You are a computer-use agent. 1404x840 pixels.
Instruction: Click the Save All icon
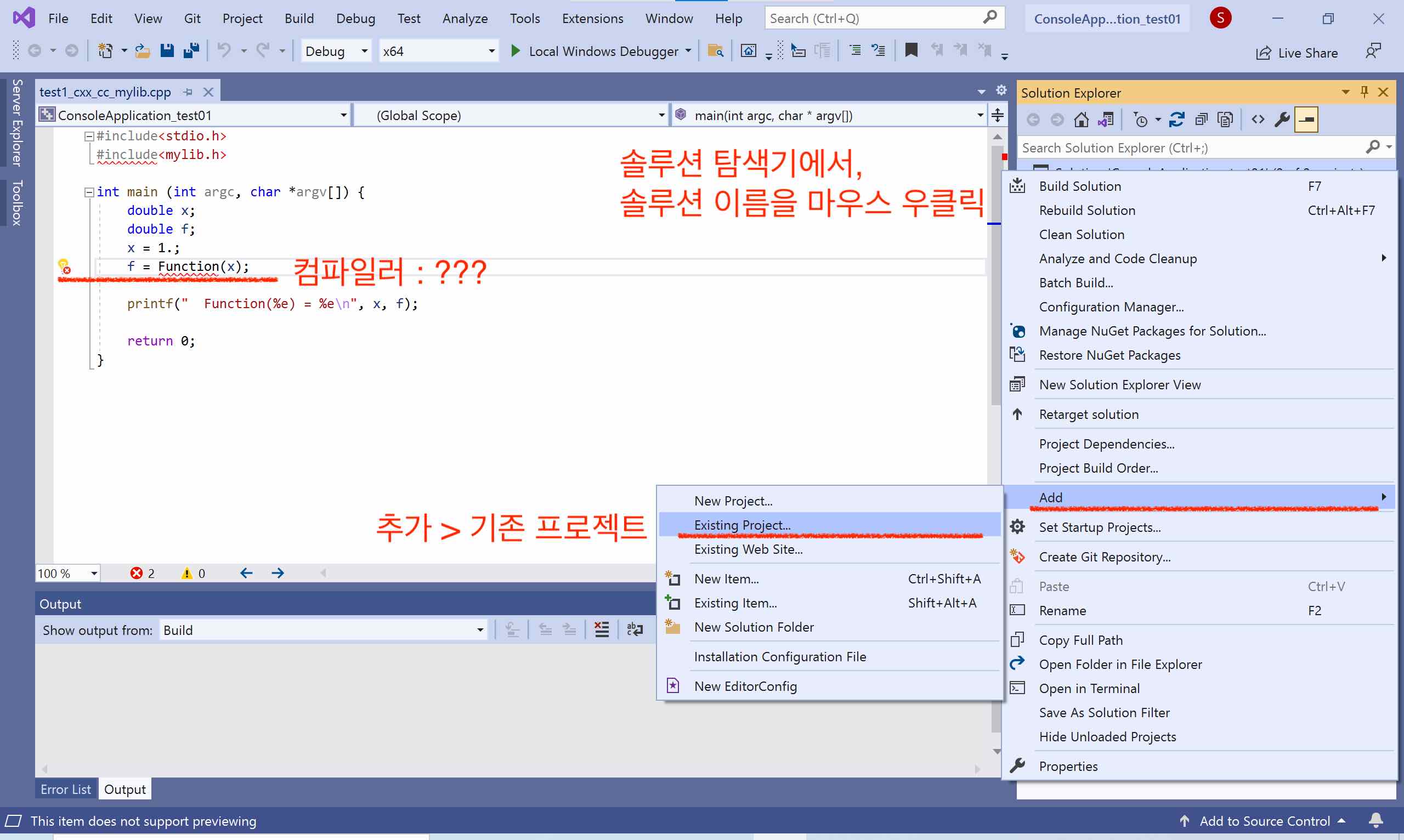(191, 51)
